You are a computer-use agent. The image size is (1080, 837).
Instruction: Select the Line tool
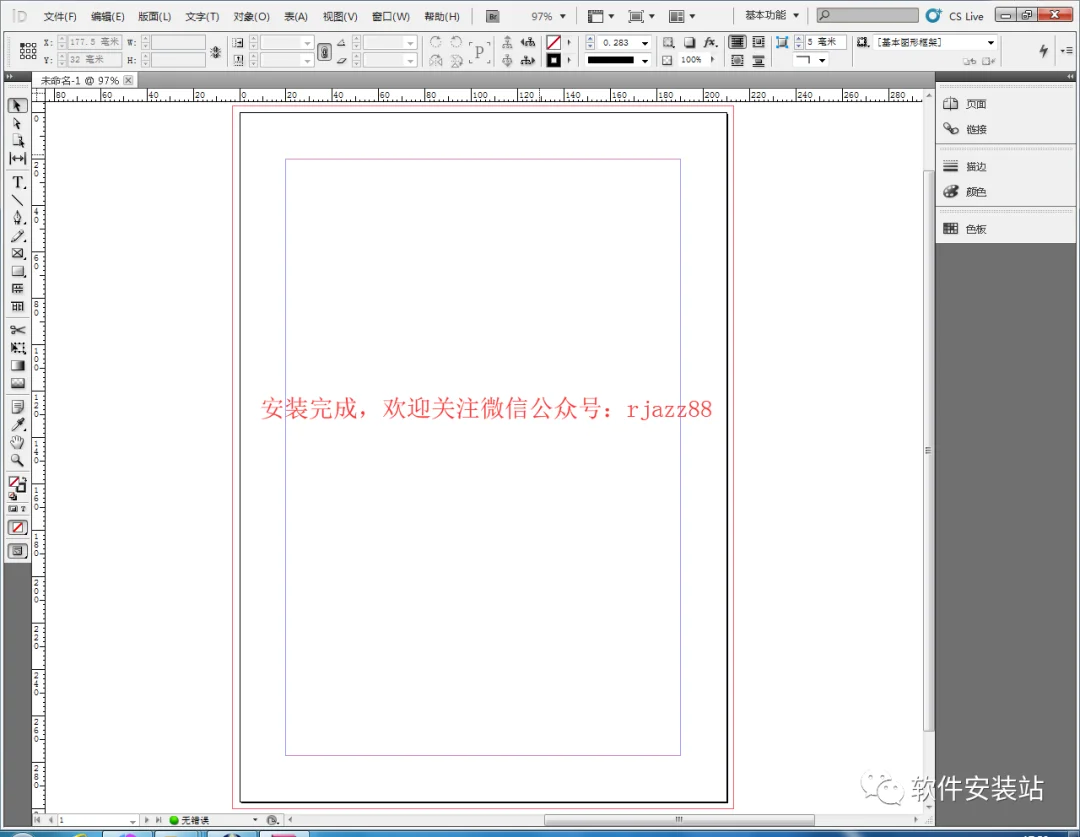click(17, 200)
